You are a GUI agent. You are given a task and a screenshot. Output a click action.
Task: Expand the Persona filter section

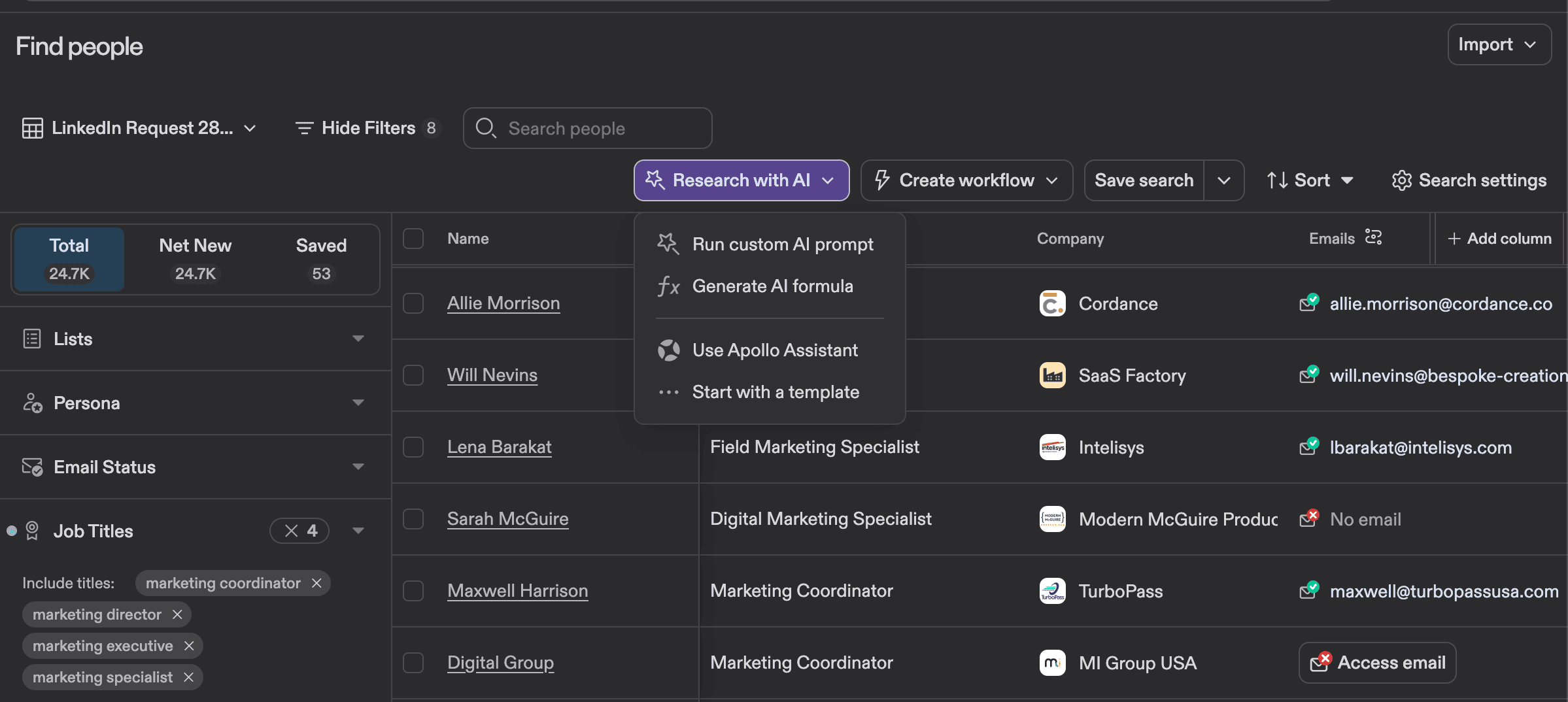358,403
